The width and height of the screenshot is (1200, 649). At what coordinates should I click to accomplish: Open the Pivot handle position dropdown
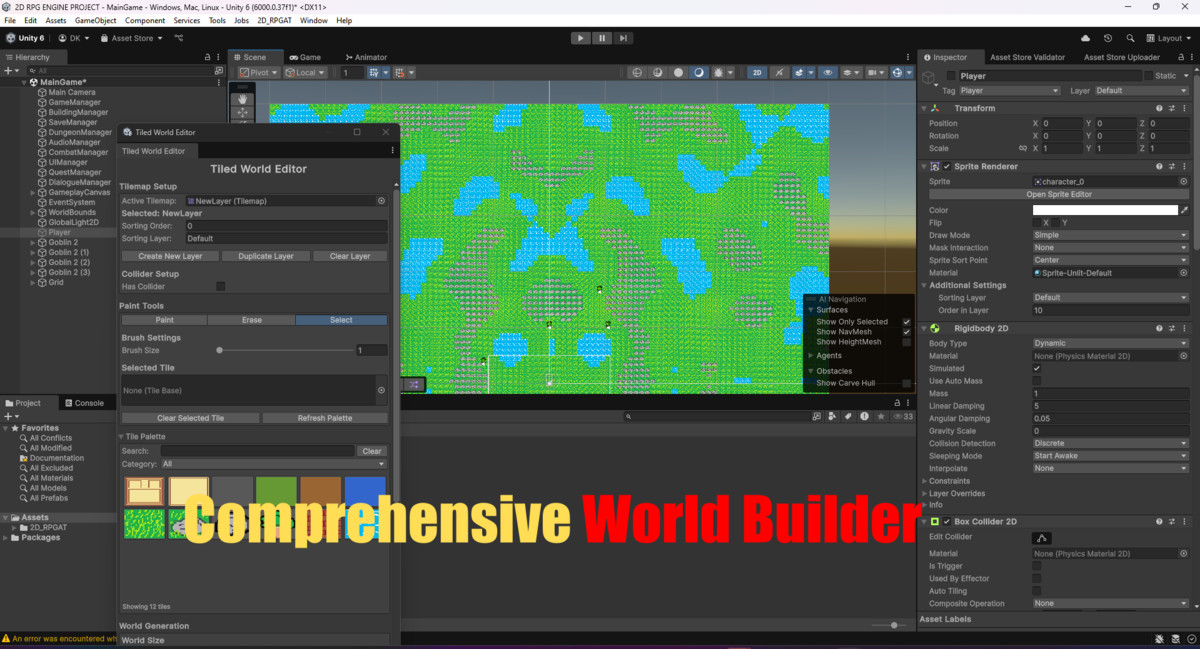(x=259, y=73)
